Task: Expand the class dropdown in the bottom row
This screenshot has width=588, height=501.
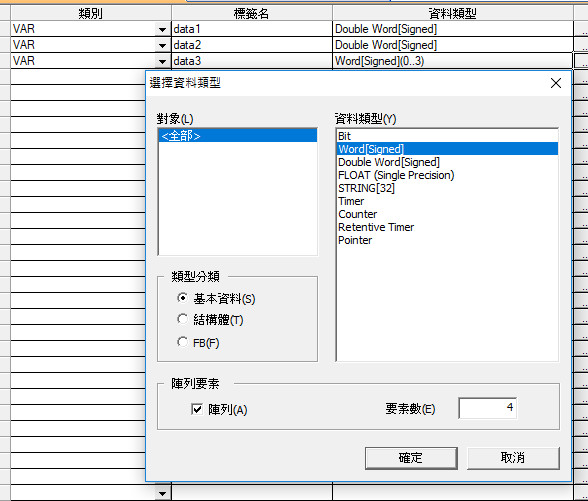Action: pyautogui.click(x=162, y=493)
